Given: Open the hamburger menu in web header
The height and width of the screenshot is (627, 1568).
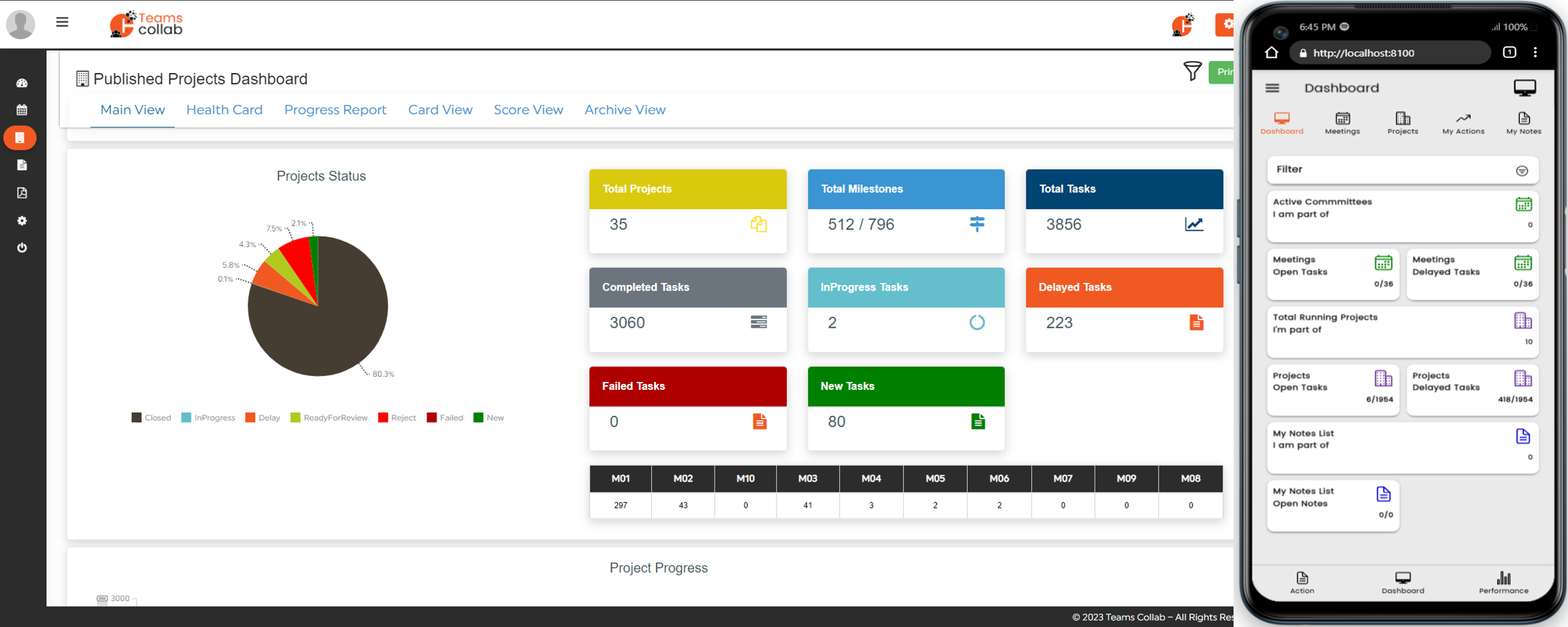Looking at the screenshot, I should 62,22.
